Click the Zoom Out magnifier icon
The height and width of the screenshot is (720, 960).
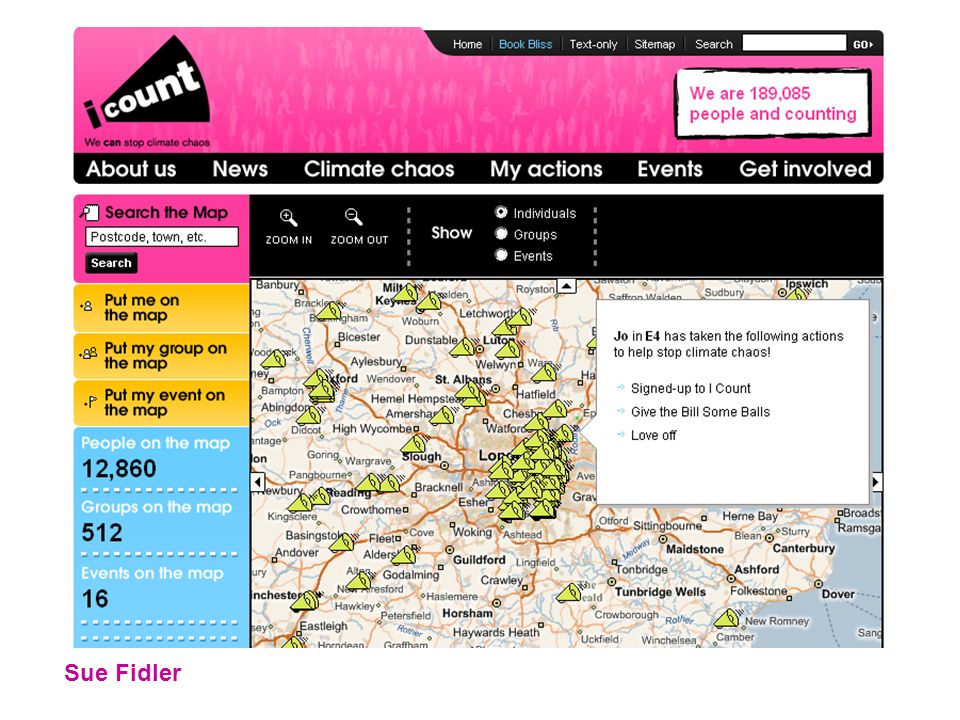353,217
